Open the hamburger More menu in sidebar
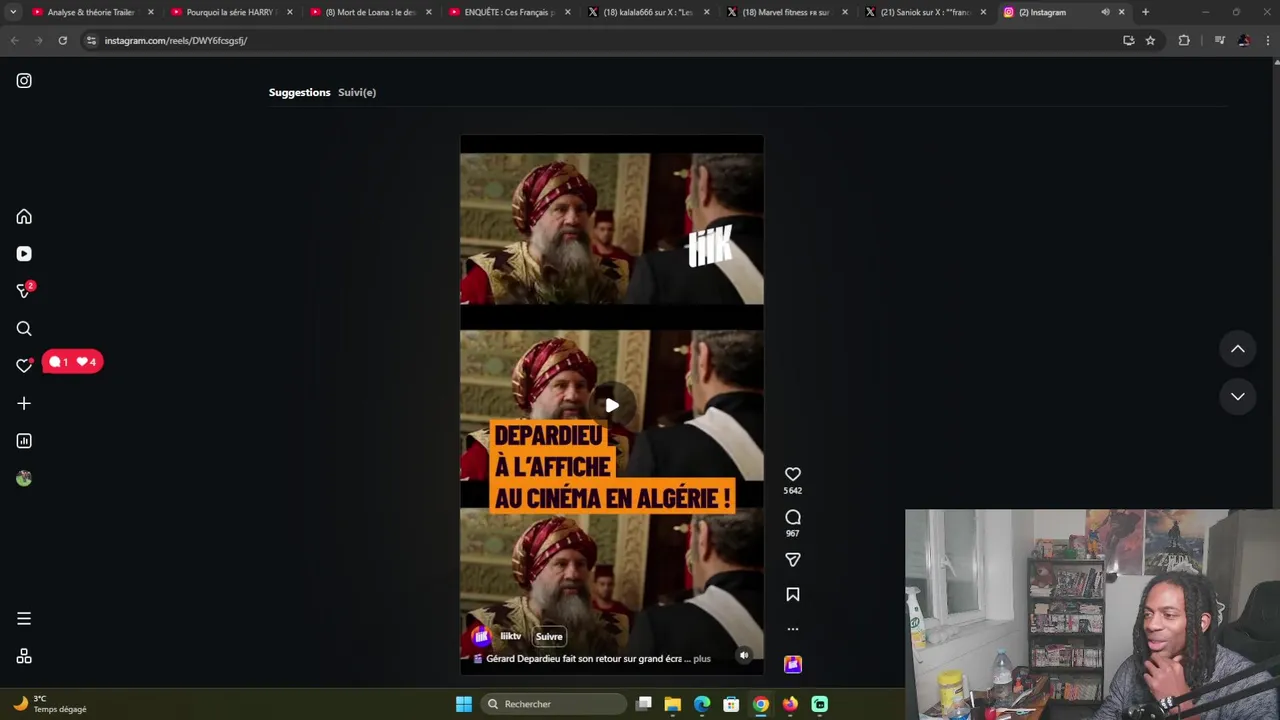 click(24, 619)
